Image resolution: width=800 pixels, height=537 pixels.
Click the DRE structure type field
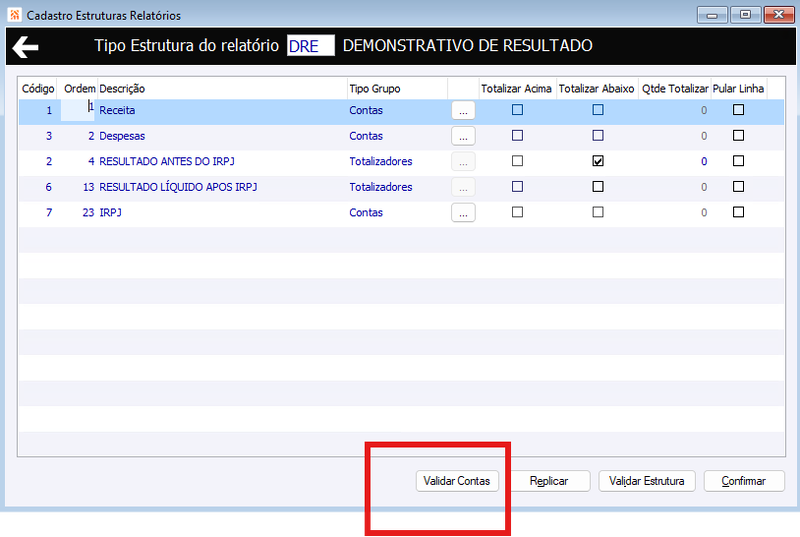(311, 45)
